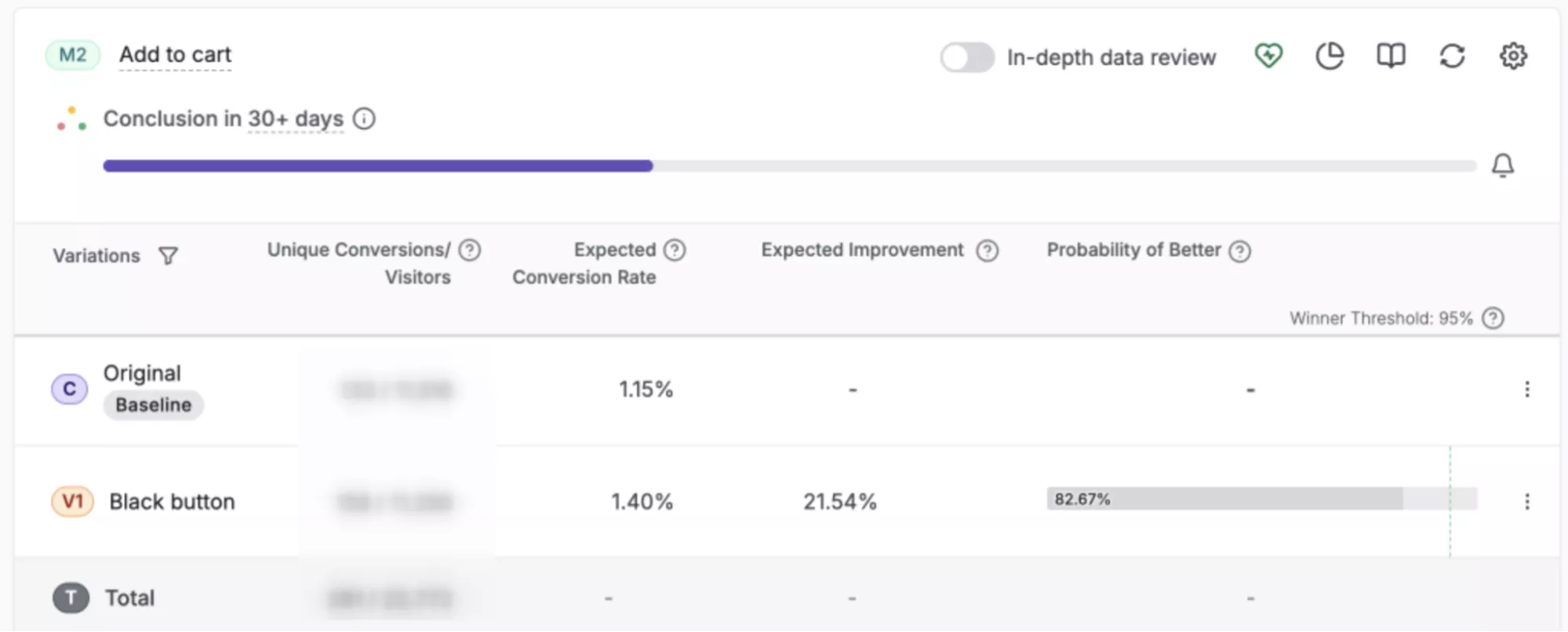Open help for Unique Conversions/Visitors column
Screen dimensions: 1568x632
[x=470, y=250]
